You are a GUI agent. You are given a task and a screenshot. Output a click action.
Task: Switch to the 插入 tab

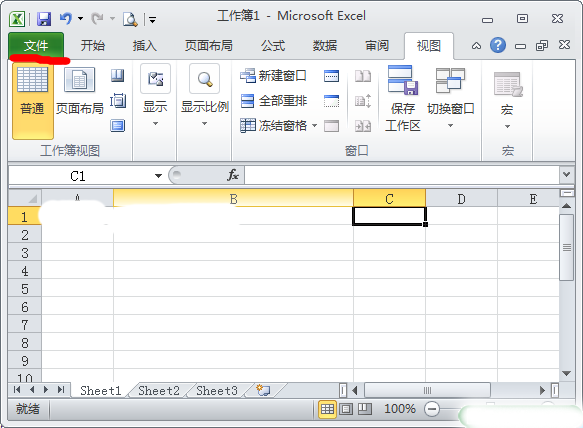pyautogui.click(x=145, y=46)
